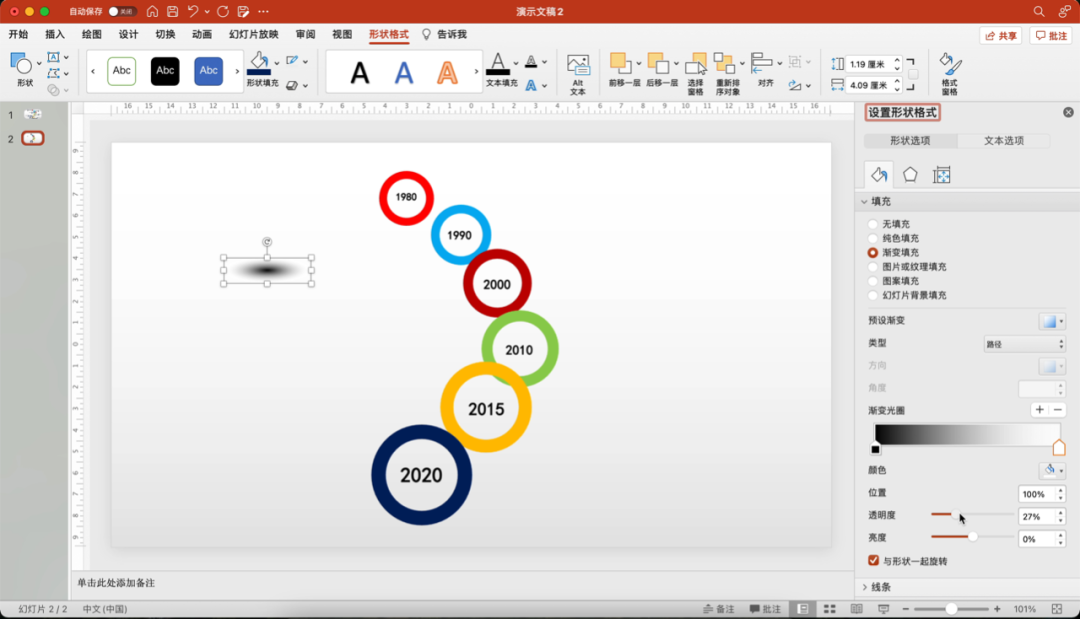This screenshot has height=619, width=1080.
Task: Open the 文本填充 dropdown arrow
Action: coord(516,63)
